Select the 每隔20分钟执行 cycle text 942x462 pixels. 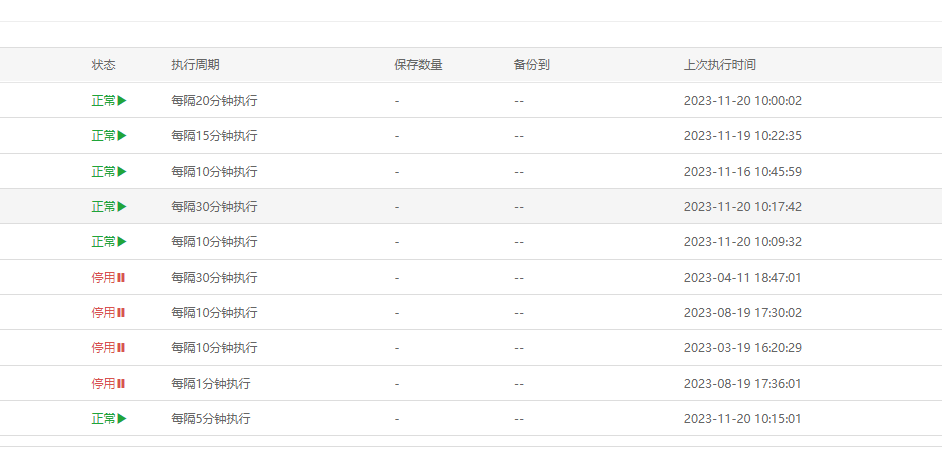pos(214,101)
